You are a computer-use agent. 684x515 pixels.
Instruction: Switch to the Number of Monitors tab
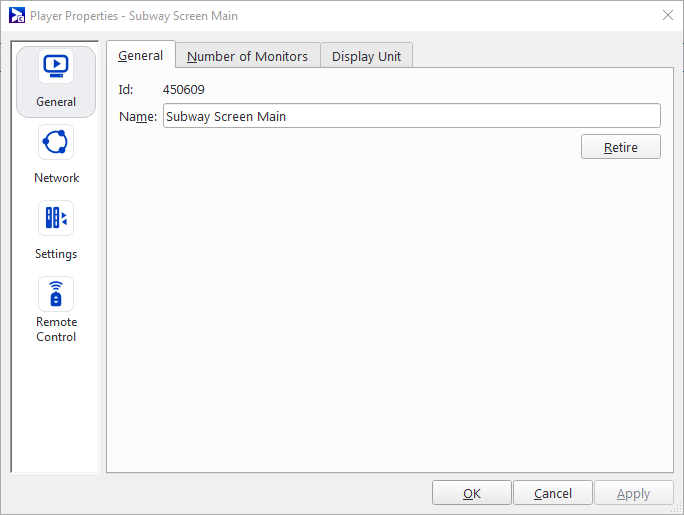(x=247, y=57)
